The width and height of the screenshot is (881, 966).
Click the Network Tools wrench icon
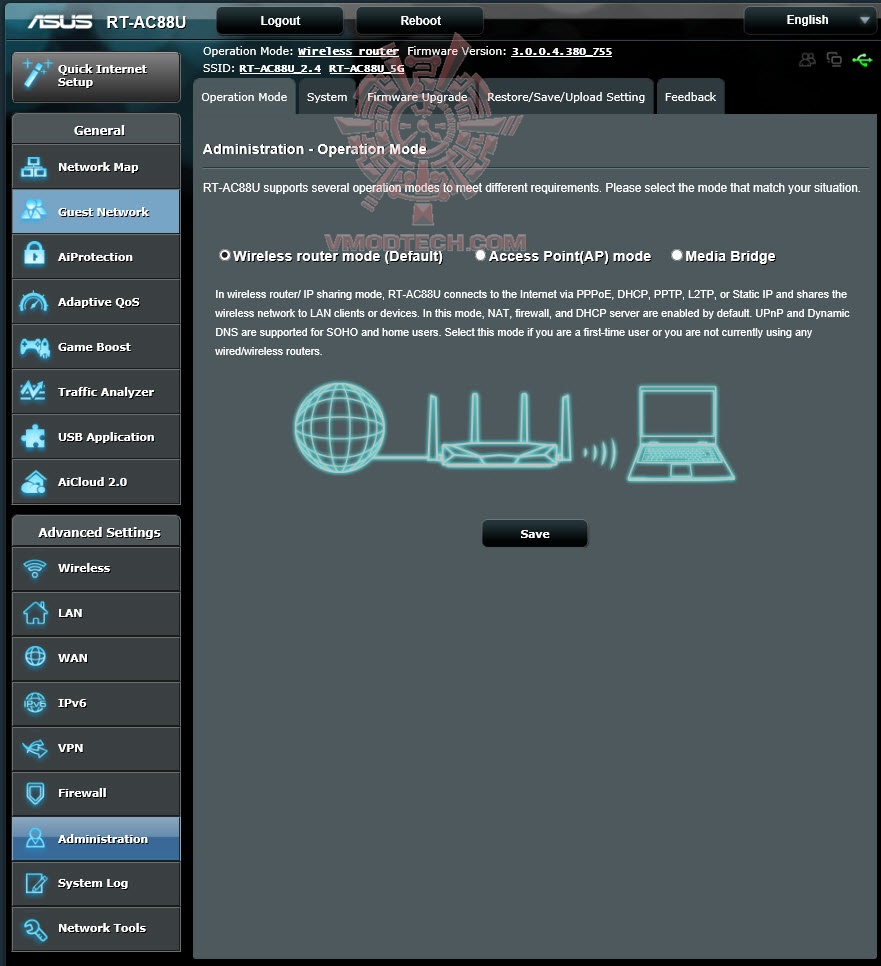(x=35, y=929)
